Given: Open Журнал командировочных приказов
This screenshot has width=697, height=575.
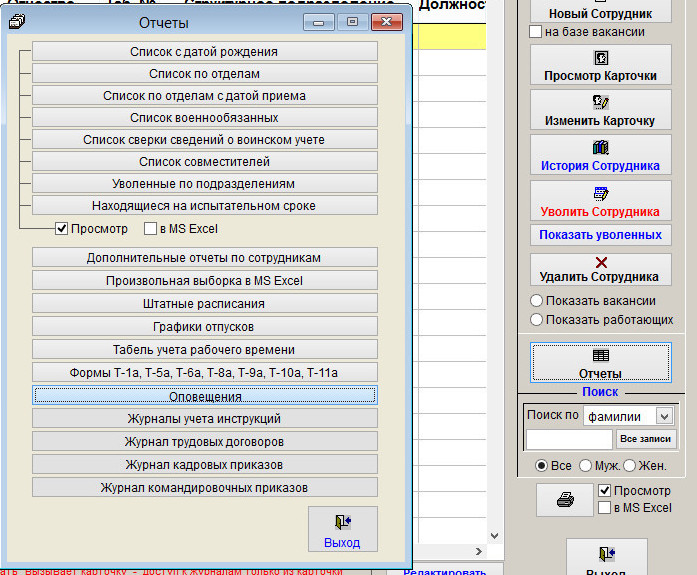Looking at the screenshot, I should (x=205, y=487).
